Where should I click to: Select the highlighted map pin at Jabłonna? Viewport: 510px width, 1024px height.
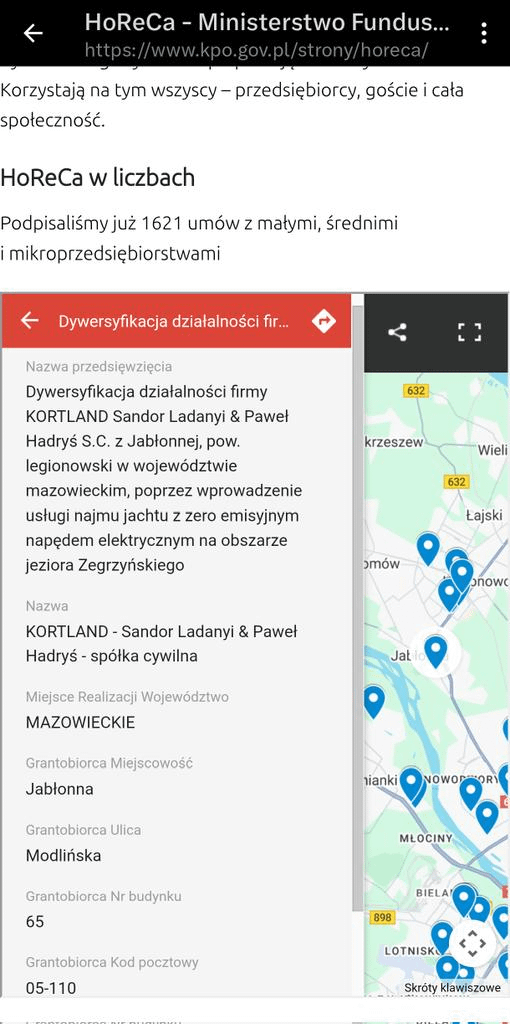436,651
